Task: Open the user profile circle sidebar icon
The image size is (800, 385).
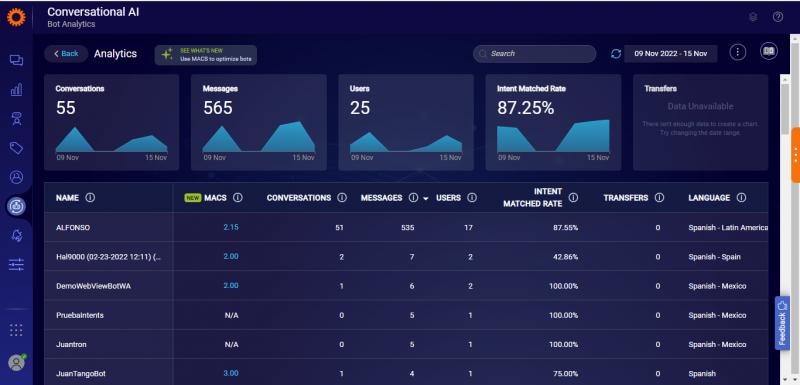Action: point(16,177)
